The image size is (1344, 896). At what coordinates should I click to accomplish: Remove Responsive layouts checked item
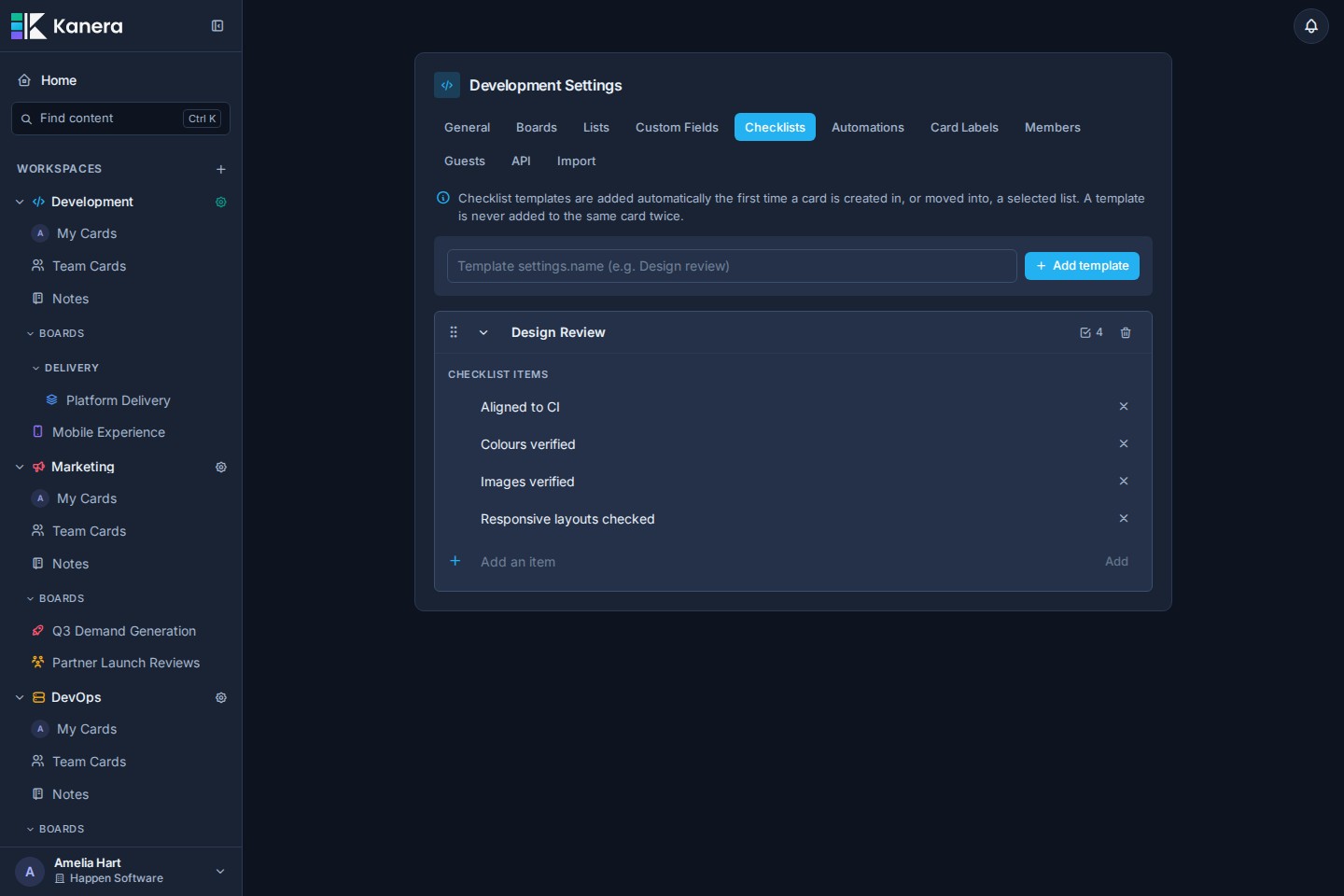pyautogui.click(x=1124, y=518)
